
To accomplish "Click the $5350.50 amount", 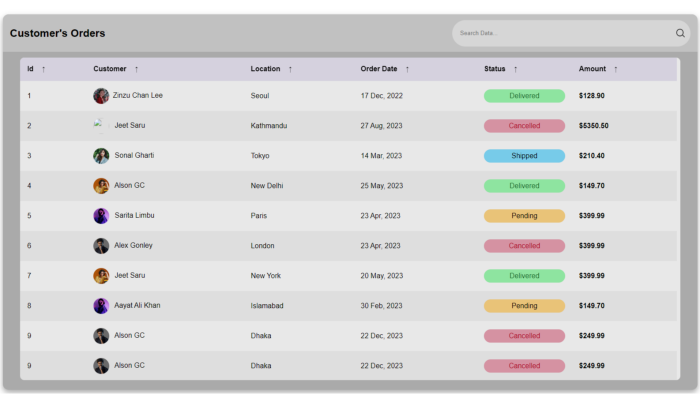I will (593, 126).
